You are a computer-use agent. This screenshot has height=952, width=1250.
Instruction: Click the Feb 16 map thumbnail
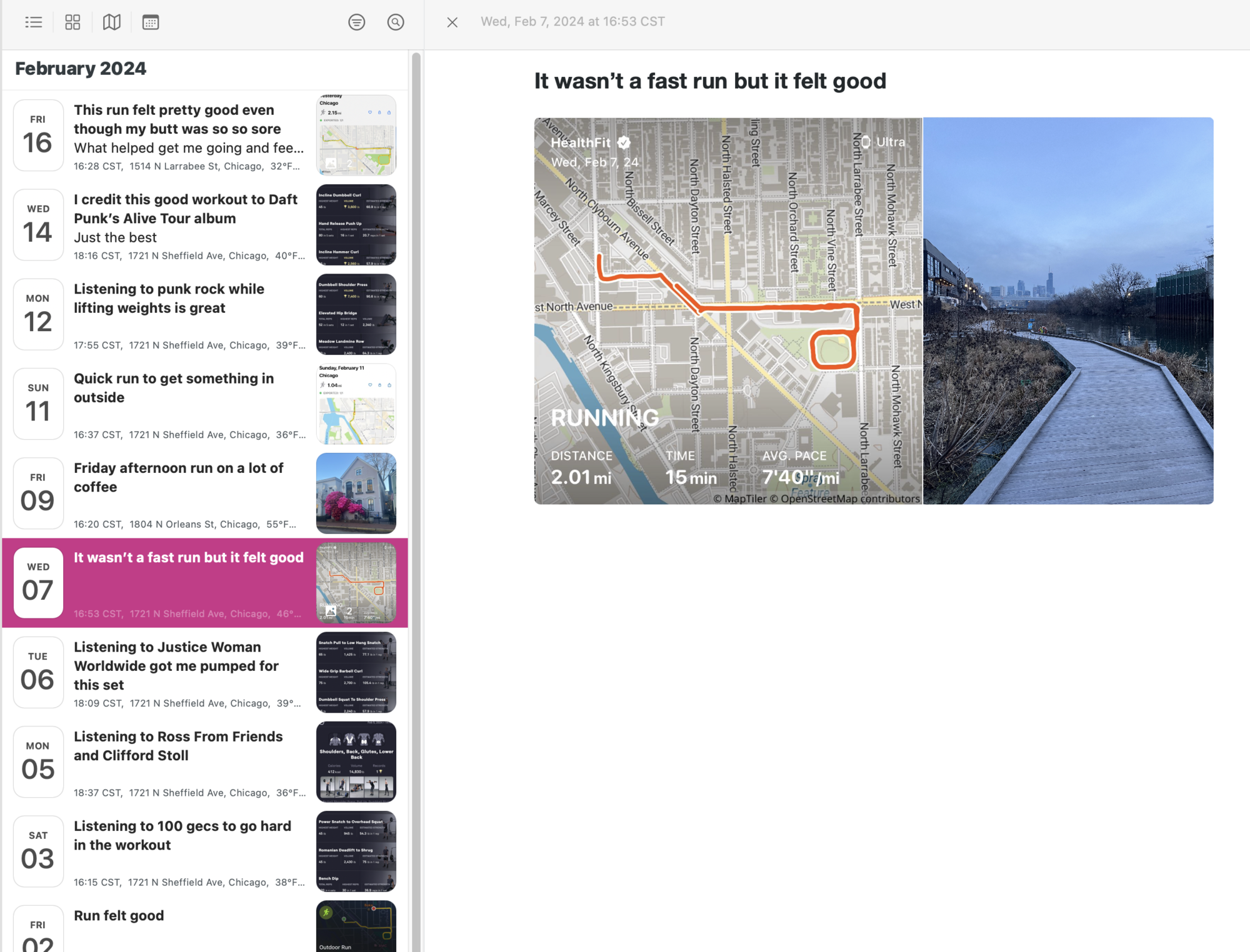pyautogui.click(x=356, y=136)
